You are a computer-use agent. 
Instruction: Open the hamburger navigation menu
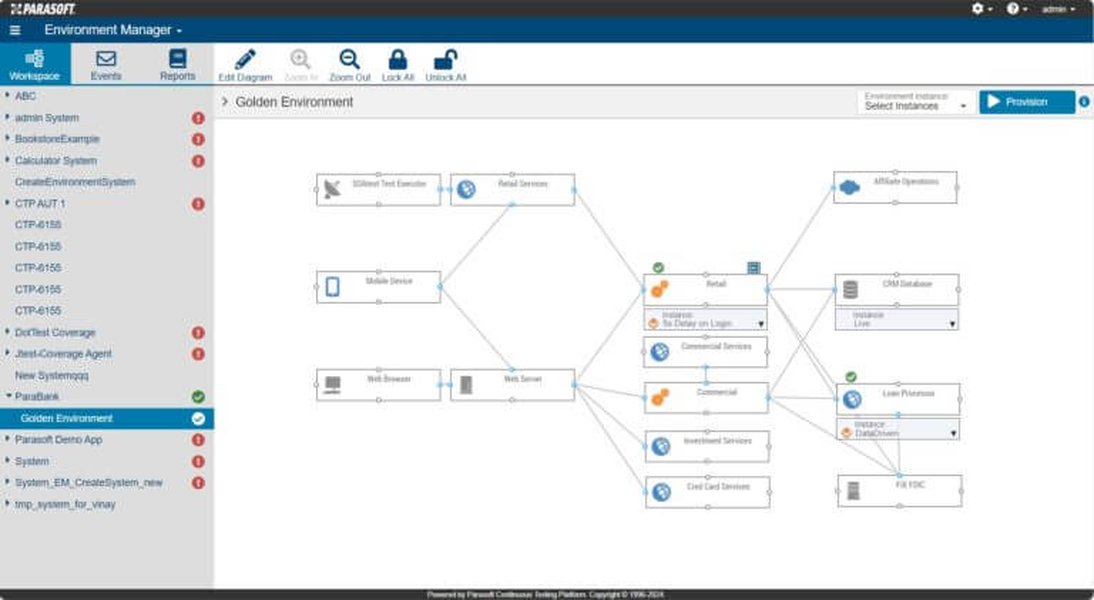(15, 30)
